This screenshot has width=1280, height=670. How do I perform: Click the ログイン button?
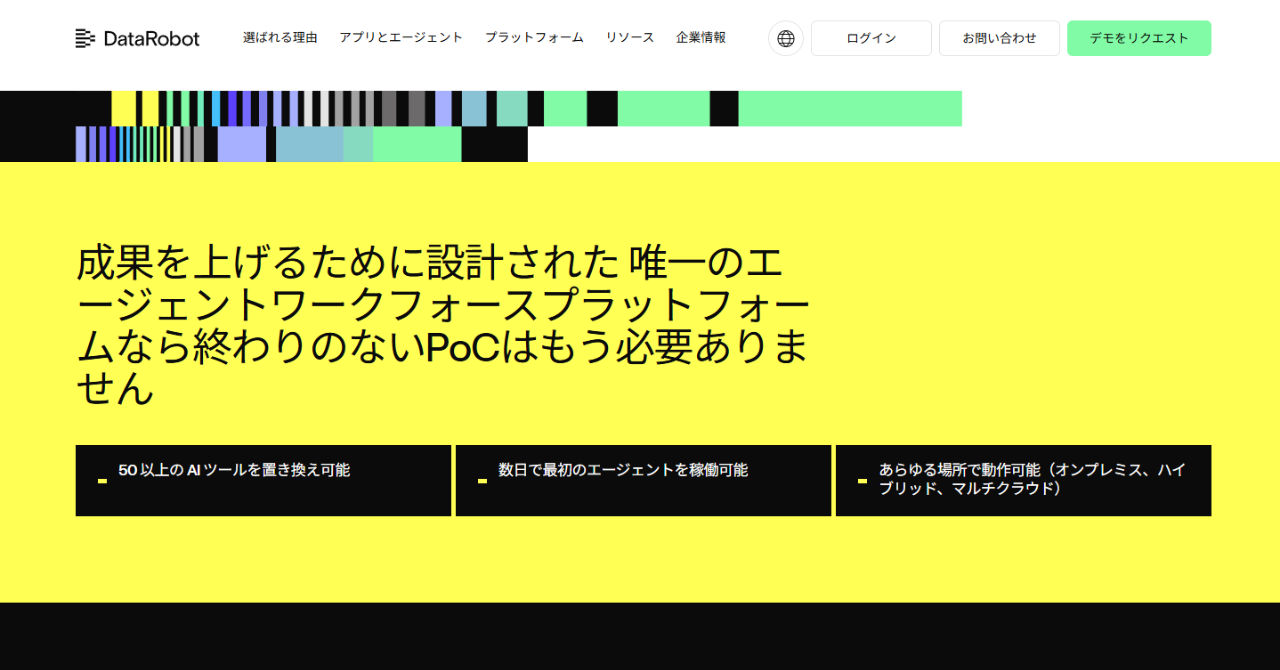tap(871, 39)
